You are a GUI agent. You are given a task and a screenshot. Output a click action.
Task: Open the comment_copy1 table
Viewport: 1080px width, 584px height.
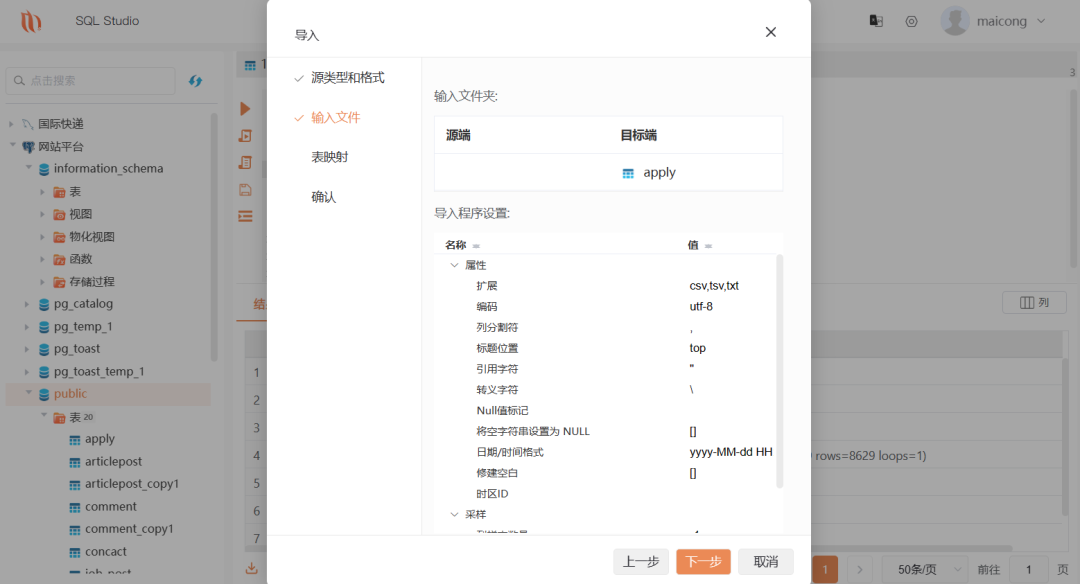click(x=129, y=529)
